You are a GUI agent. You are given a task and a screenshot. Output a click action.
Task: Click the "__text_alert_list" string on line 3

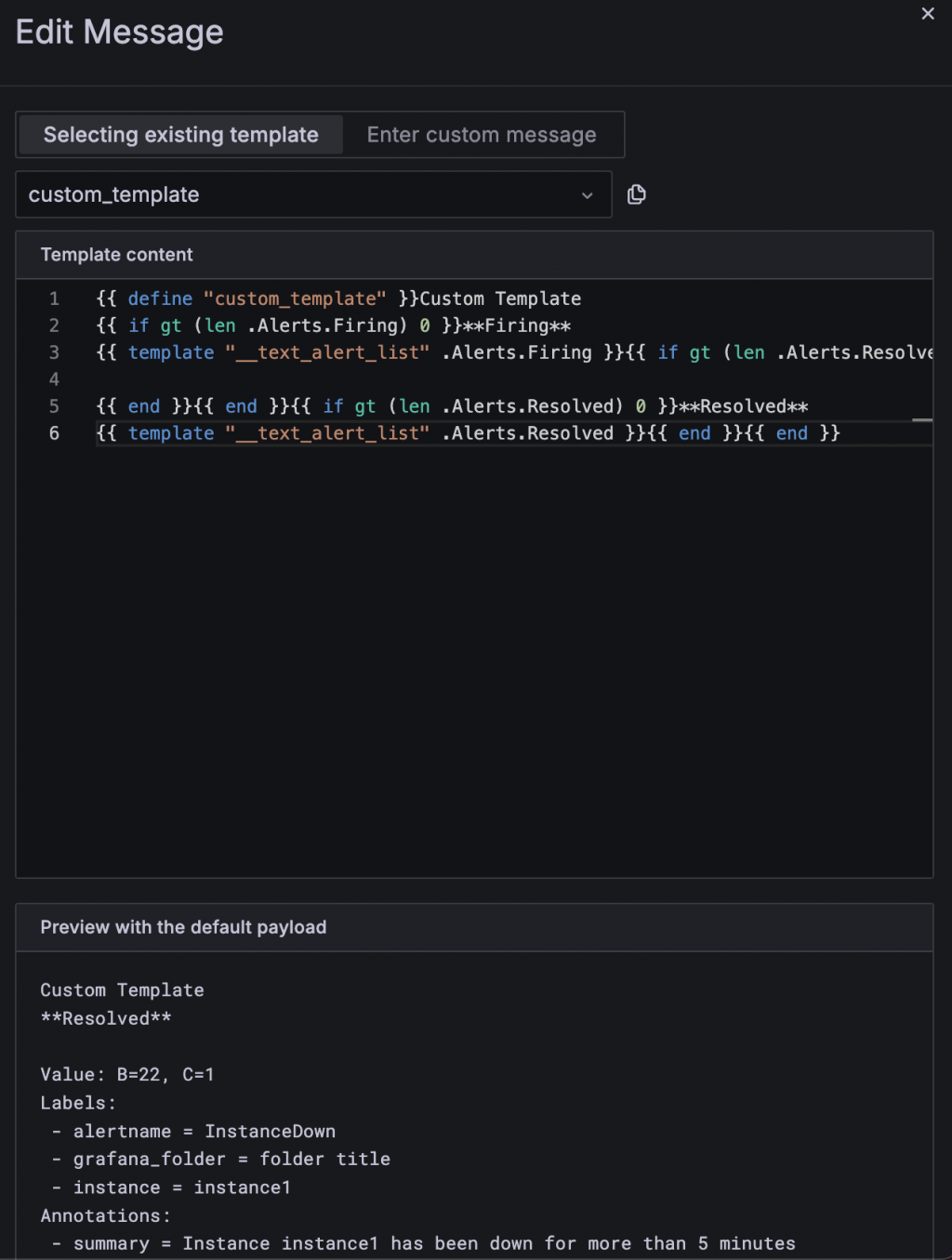[327, 352]
